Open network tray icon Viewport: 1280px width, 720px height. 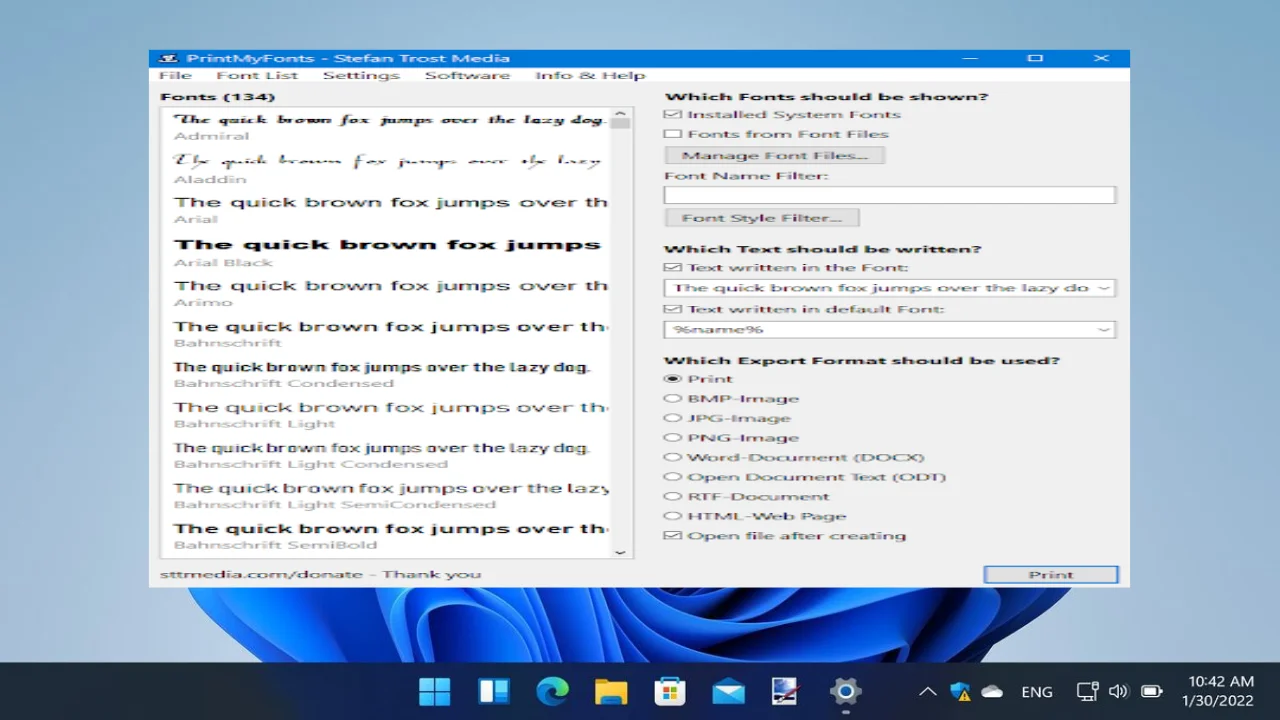(1087, 691)
